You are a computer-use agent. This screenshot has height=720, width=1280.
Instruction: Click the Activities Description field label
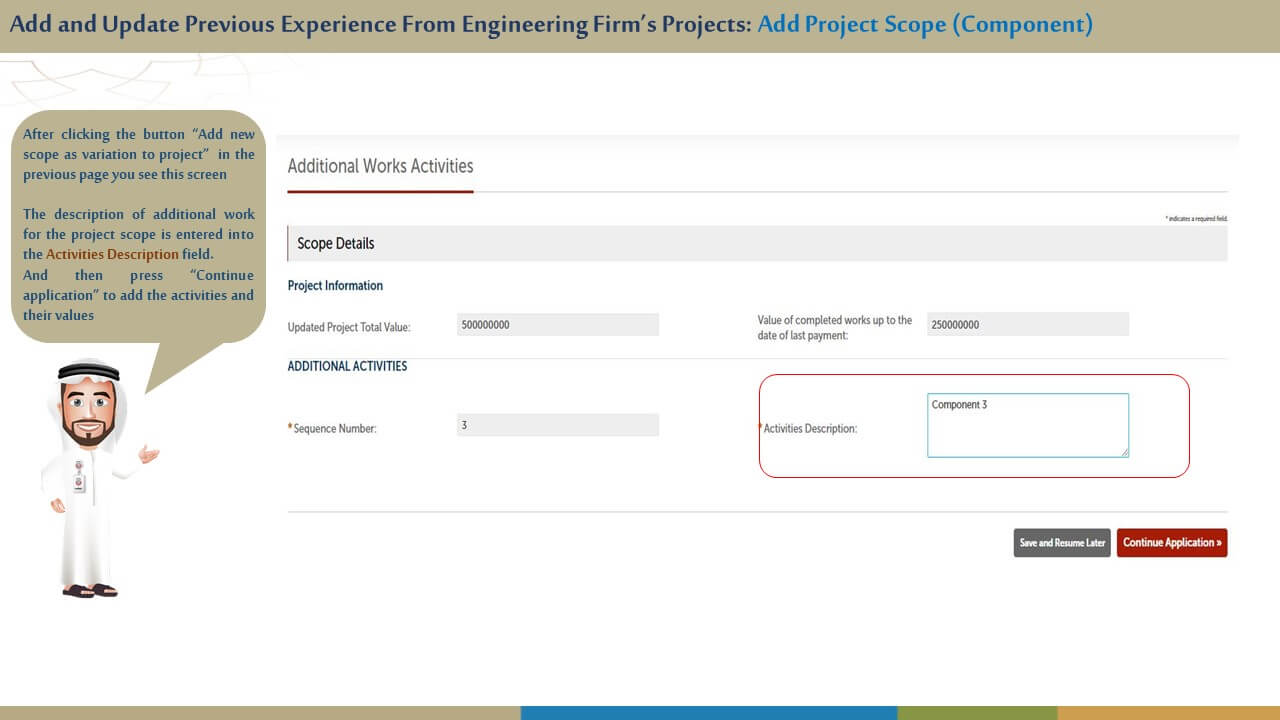tap(810, 429)
